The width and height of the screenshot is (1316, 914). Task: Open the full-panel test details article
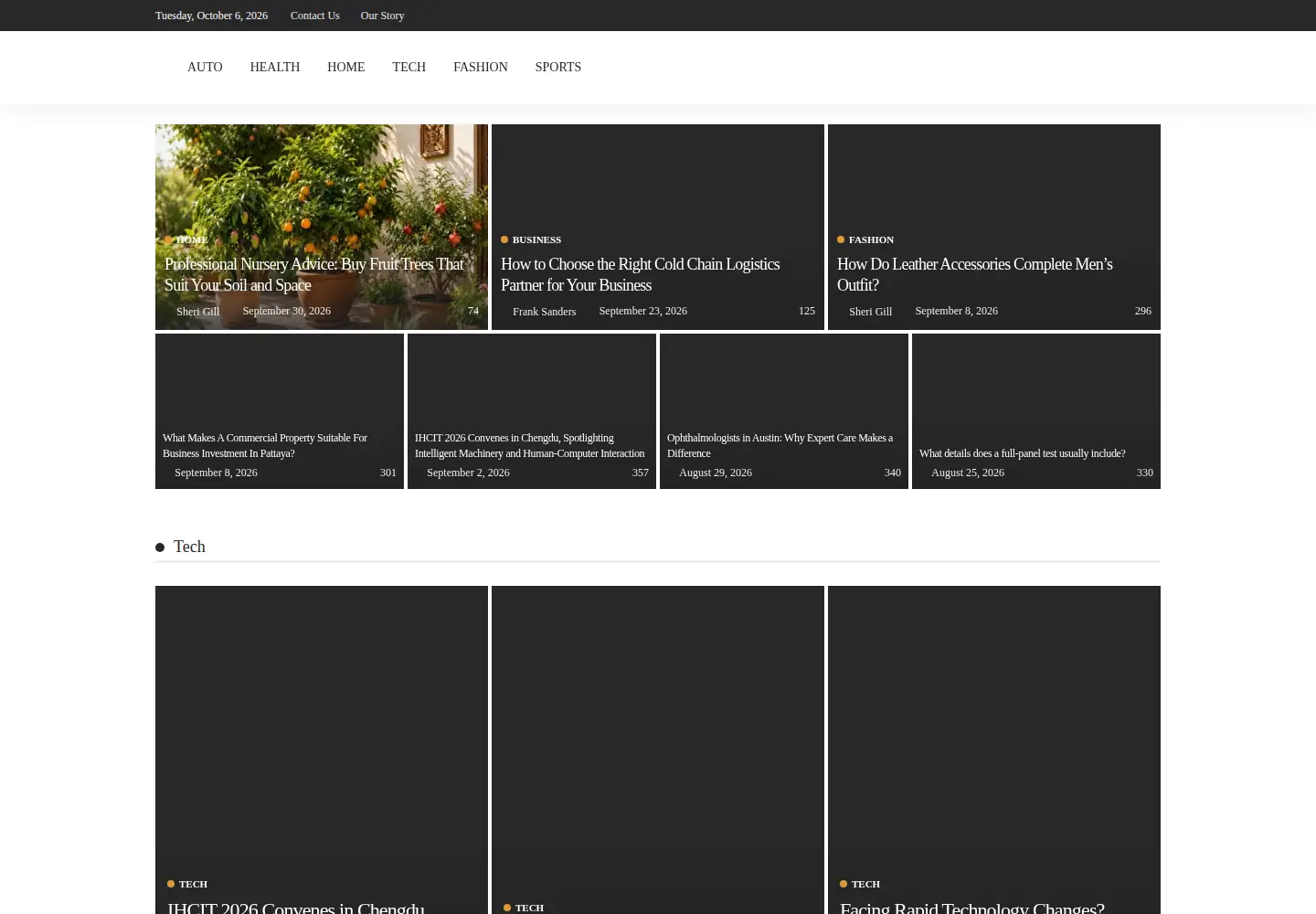click(x=1022, y=453)
